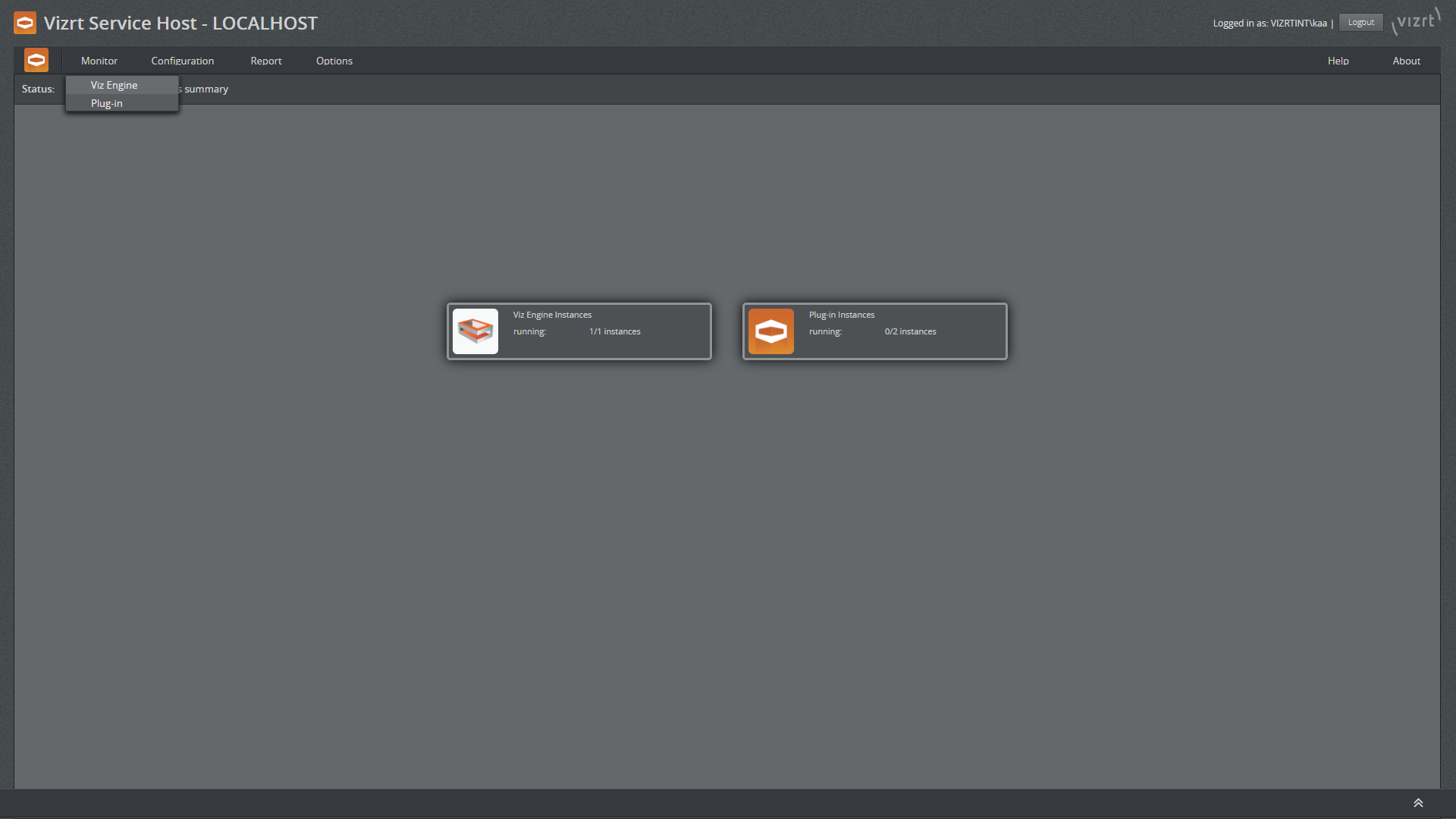The width and height of the screenshot is (1456, 819).
Task: Toggle visibility of Plug-in instances
Action: click(106, 102)
